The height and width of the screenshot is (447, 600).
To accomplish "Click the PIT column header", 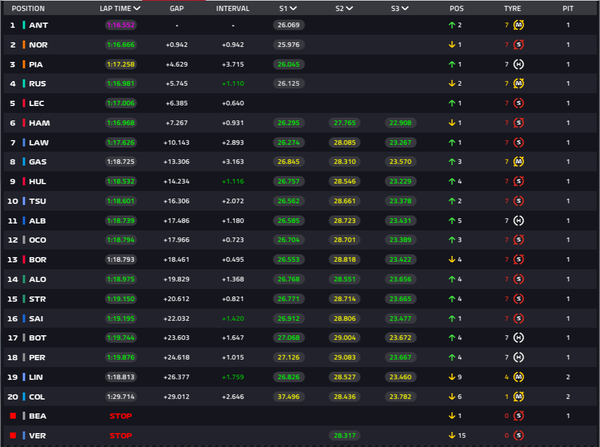I will pyautogui.click(x=568, y=8).
